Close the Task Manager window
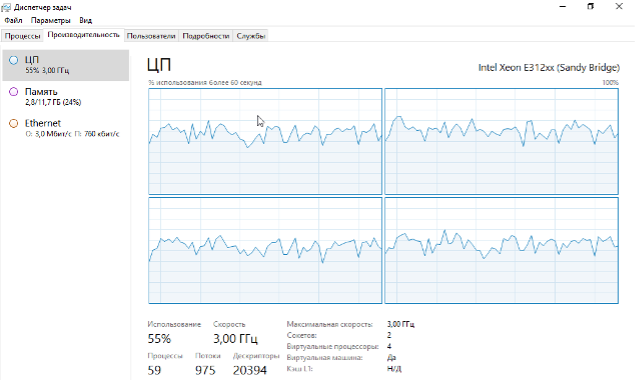The height and width of the screenshot is (380, 636). 619,6
